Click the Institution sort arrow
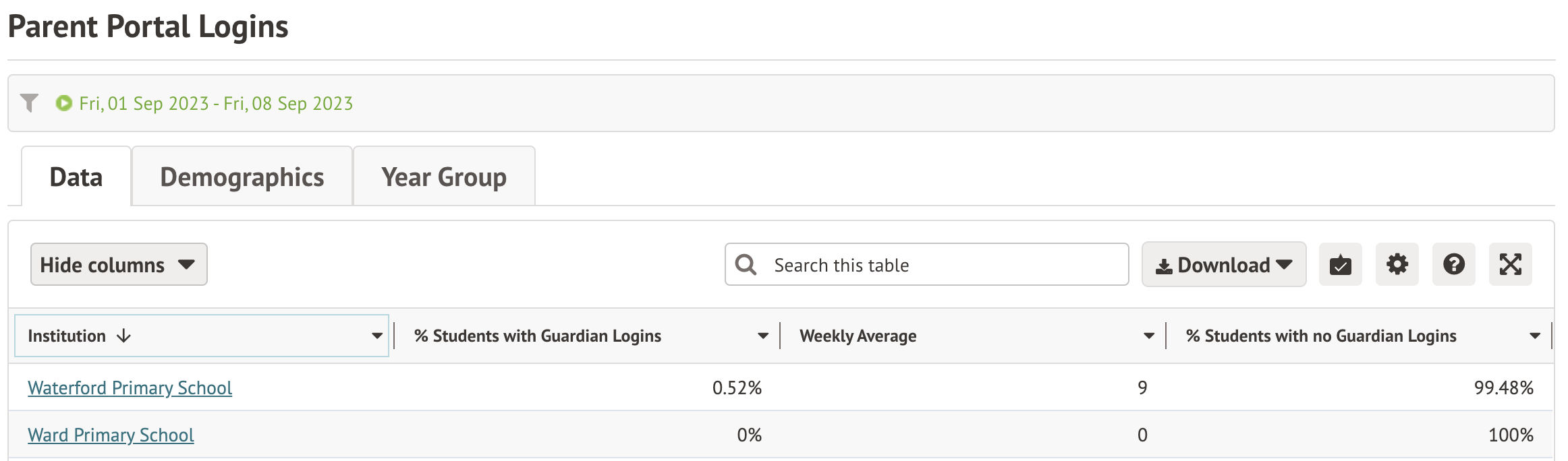1568x461 pixels. [x=123, y=336]
